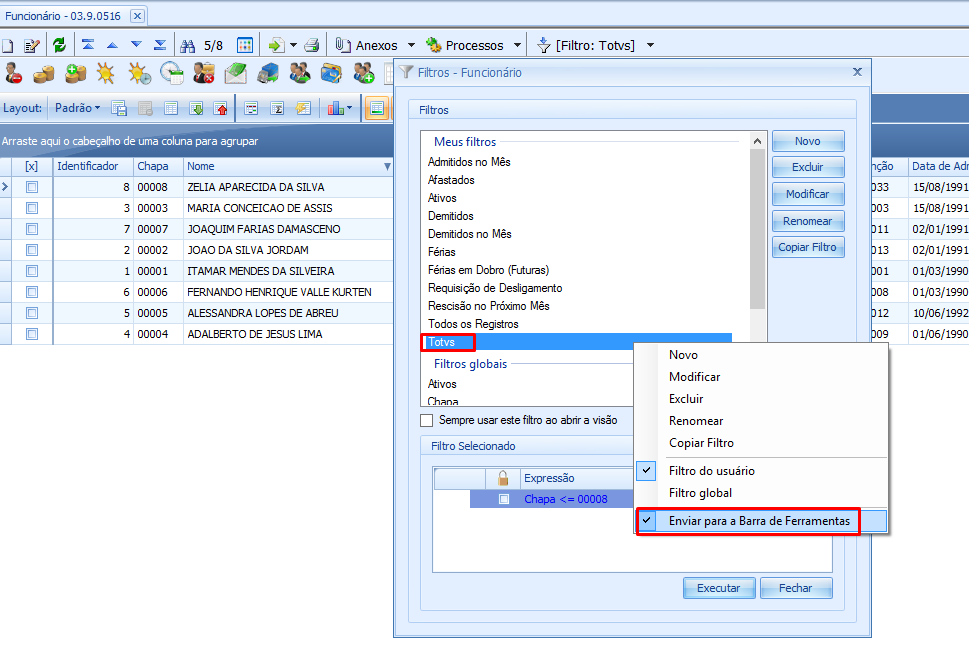Open the blue wallet card icon
969x654 pixels.
(x=332, y=74)
